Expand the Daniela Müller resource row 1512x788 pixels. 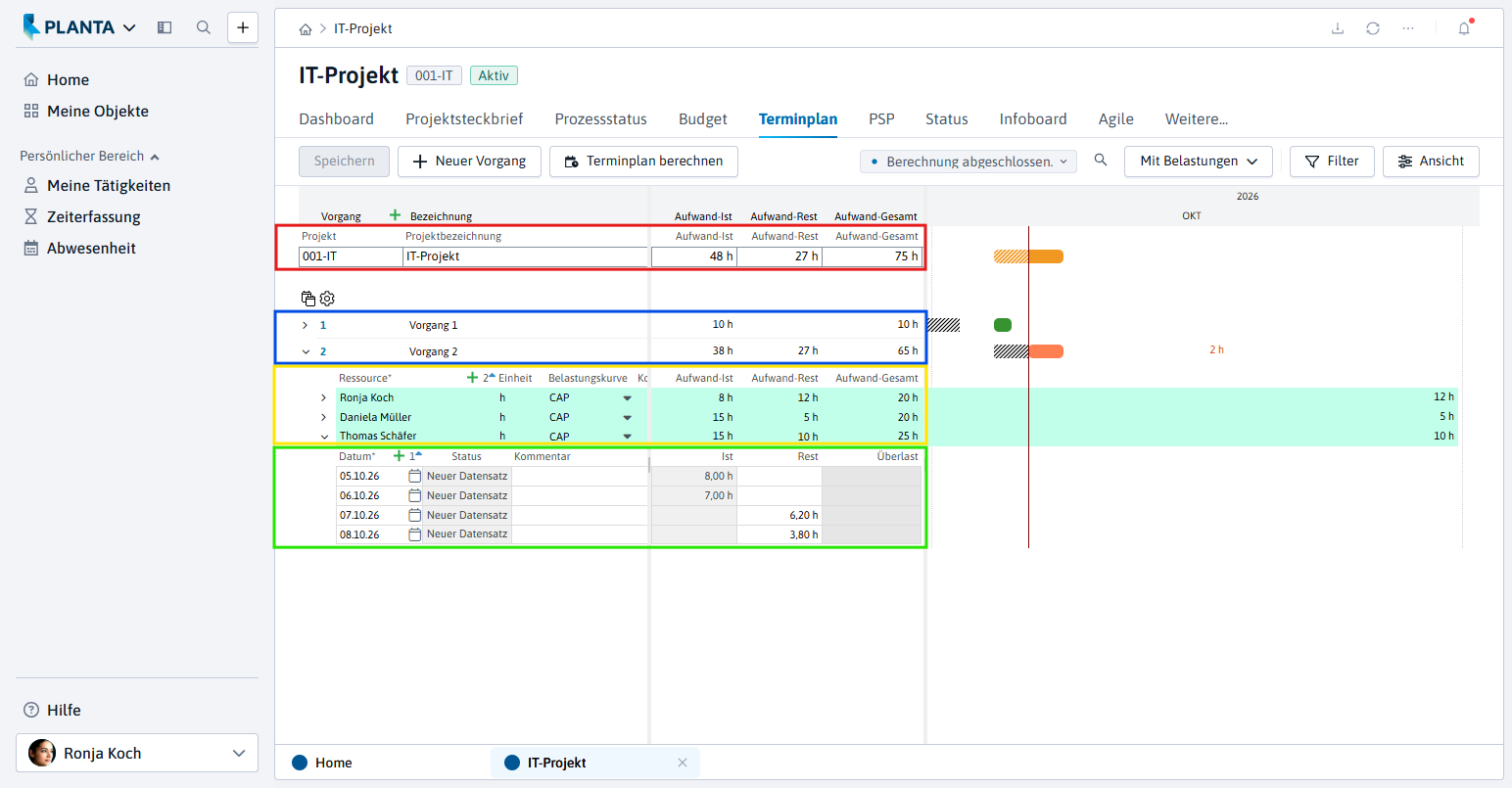tap(324, 417)
